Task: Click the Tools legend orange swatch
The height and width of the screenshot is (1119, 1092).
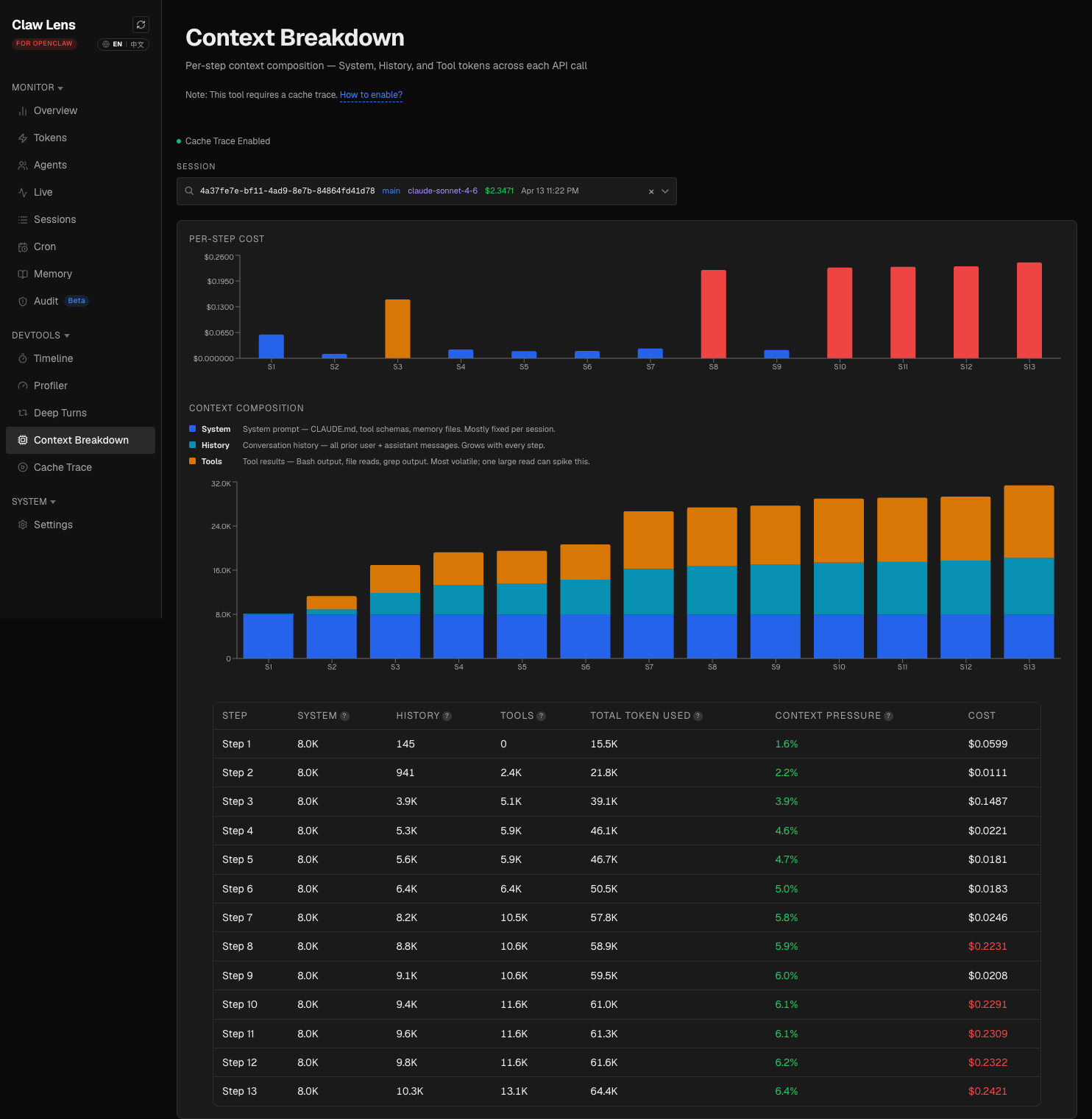Action: tap(193, 461)
